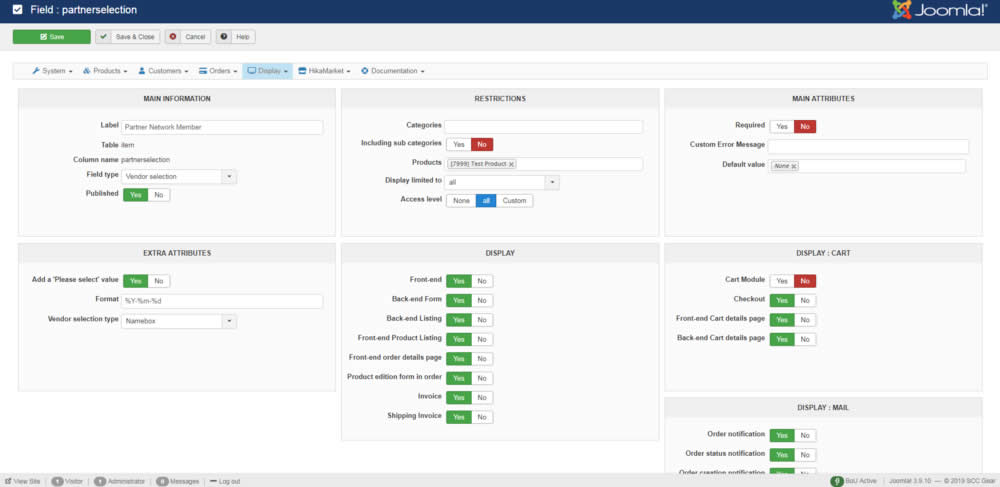Screen dimensions: 1000x487
Task: Open the HikaMarket menu
Action: click(325, 71)
